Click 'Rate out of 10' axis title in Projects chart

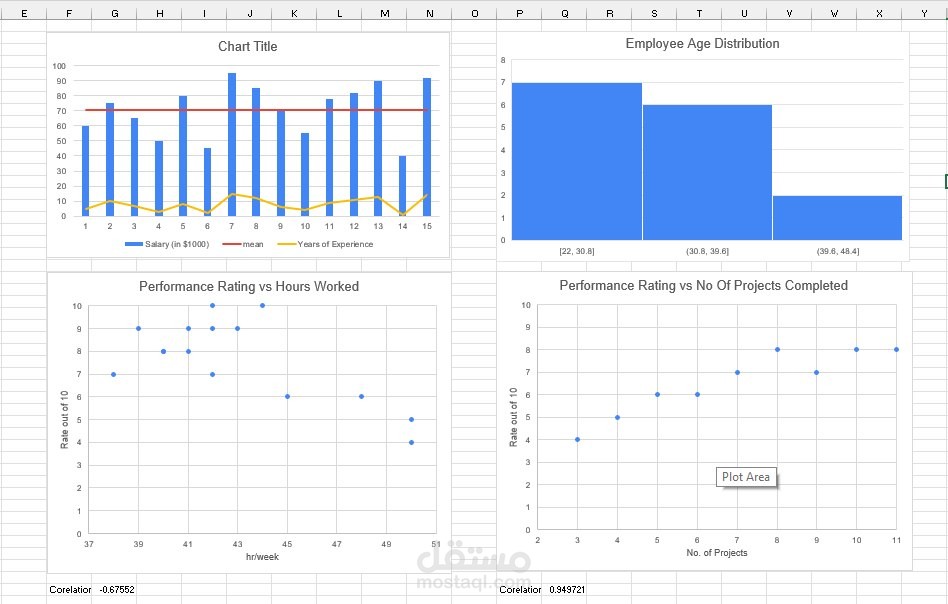pos(513,417)
